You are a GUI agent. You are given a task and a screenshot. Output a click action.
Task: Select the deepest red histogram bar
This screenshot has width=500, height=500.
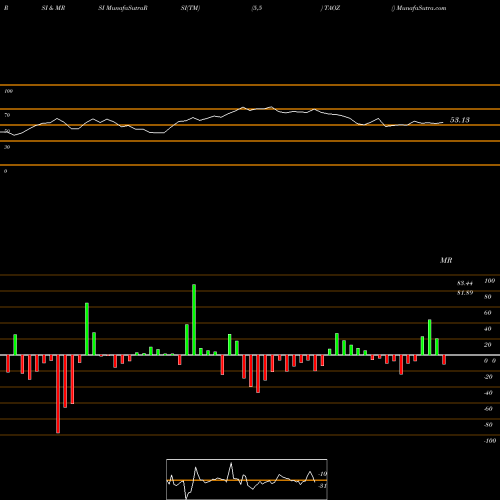[x=58, y=394]
